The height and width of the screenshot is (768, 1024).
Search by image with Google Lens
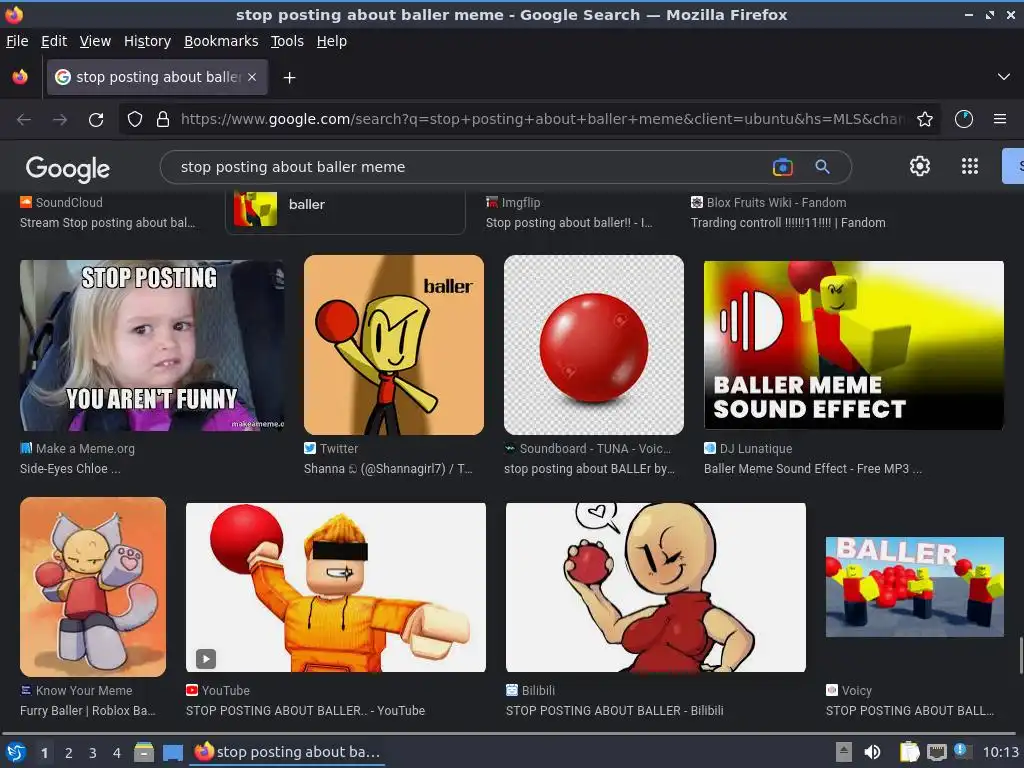pyautogui.click(x=782, y=167)
